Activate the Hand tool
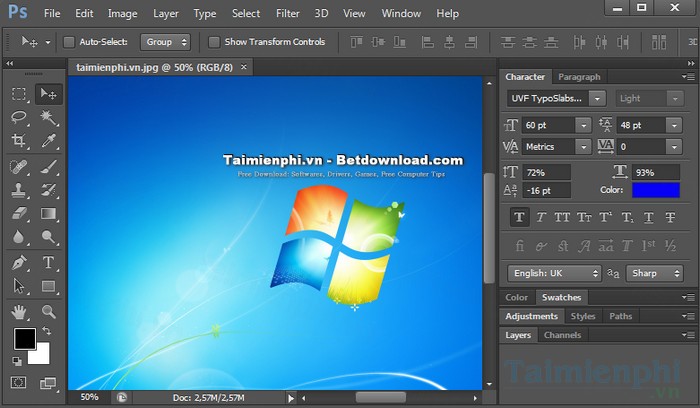 [x=19, y=311]
